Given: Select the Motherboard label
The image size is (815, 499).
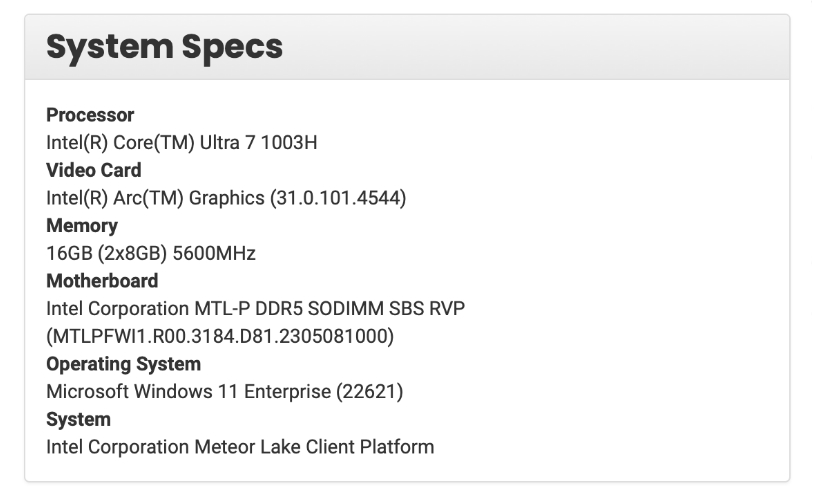Looking at the screenshot, I should 102,281.
